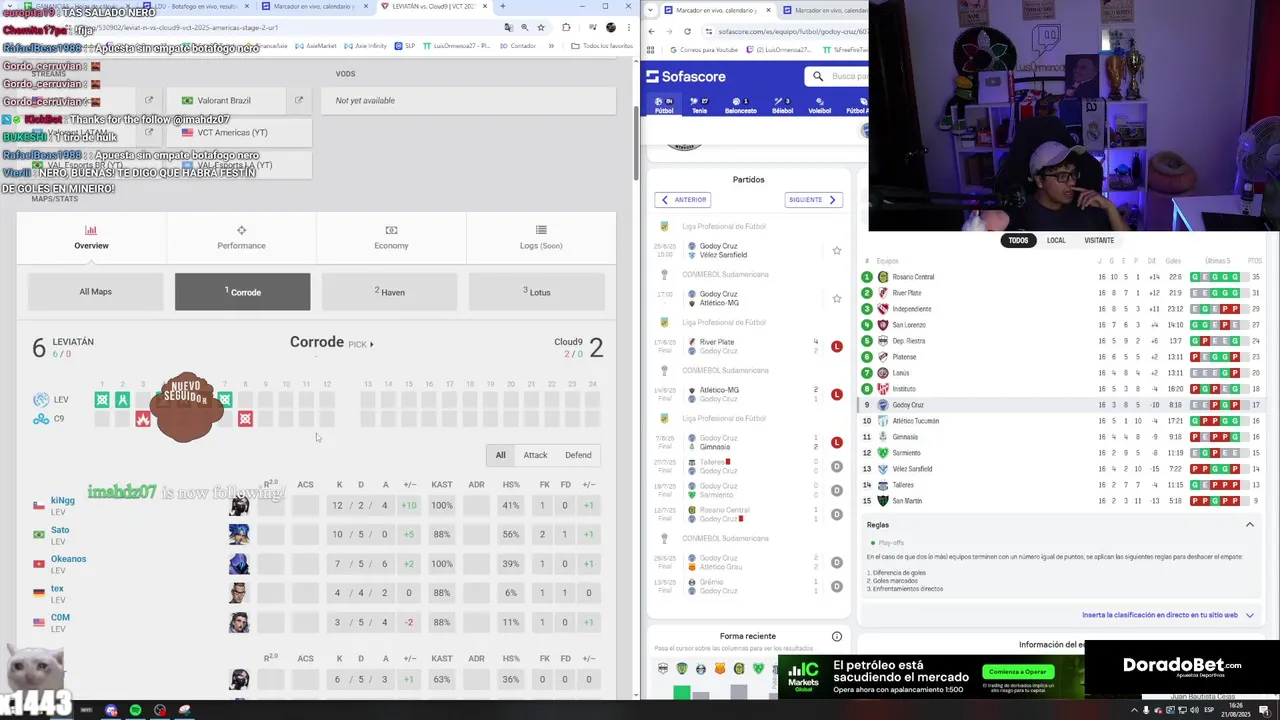Open 'Todos los favoritos' bookmarks folder
1280x720 pixels.
[600, 45]
